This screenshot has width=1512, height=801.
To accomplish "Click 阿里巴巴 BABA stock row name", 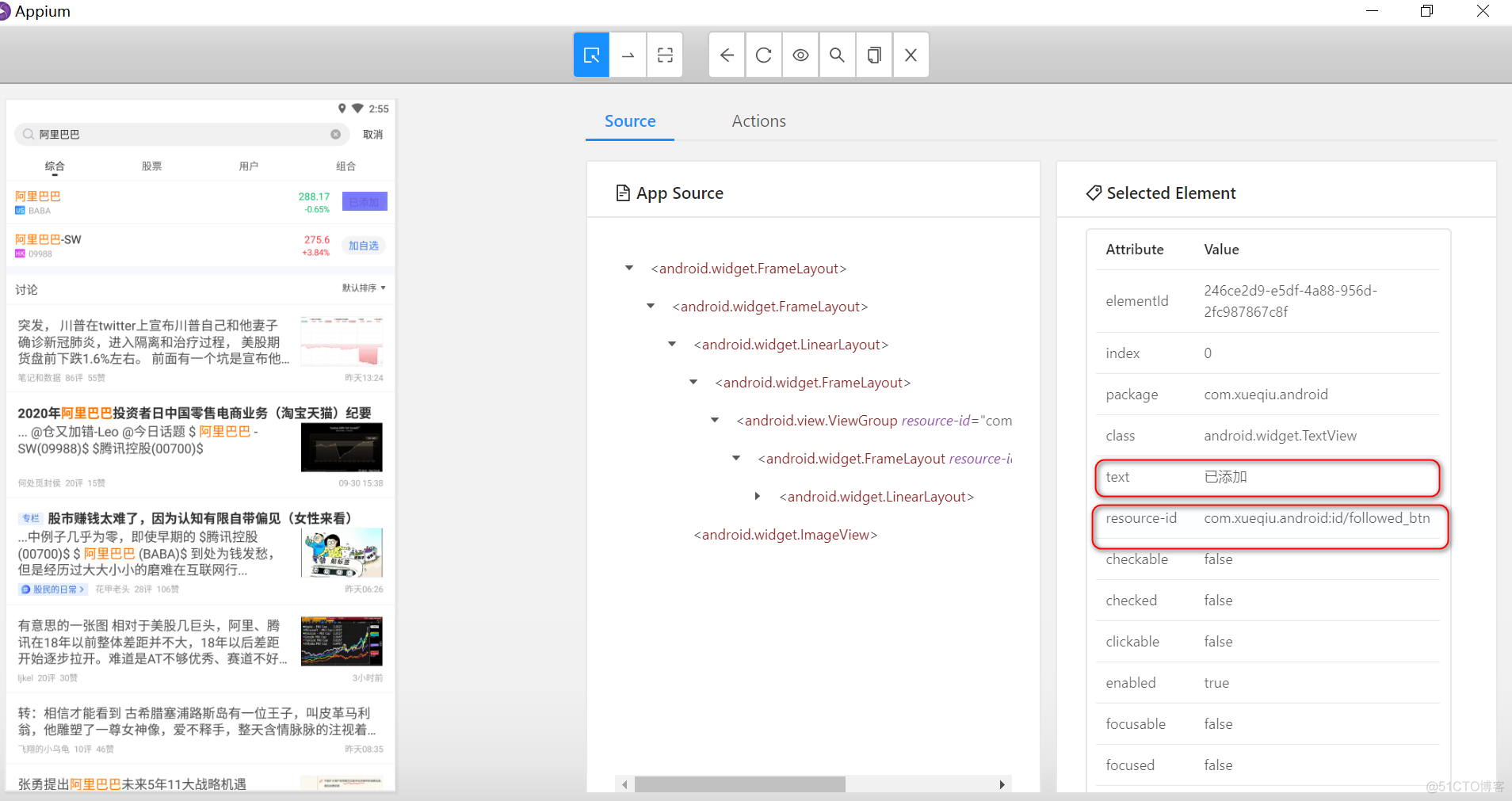I will pos(38,196).
